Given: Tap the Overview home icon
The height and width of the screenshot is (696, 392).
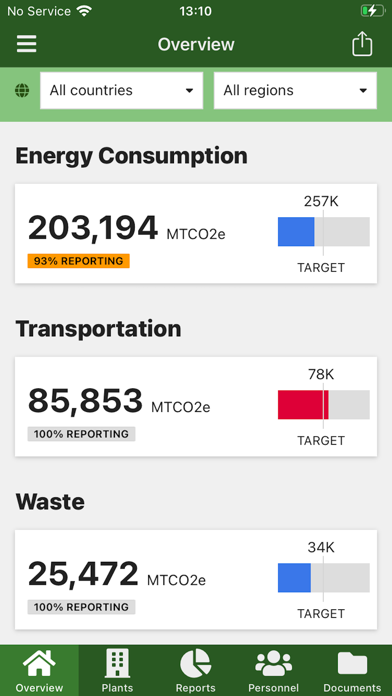Looking at the screenshot, I should click(x=39, y=664).
